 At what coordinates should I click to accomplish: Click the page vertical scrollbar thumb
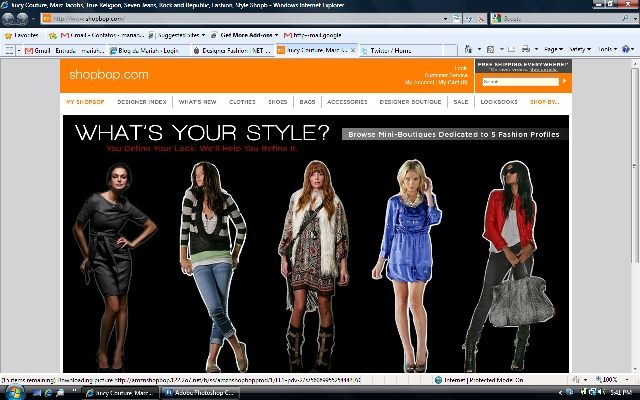click(x=635, y=165)
